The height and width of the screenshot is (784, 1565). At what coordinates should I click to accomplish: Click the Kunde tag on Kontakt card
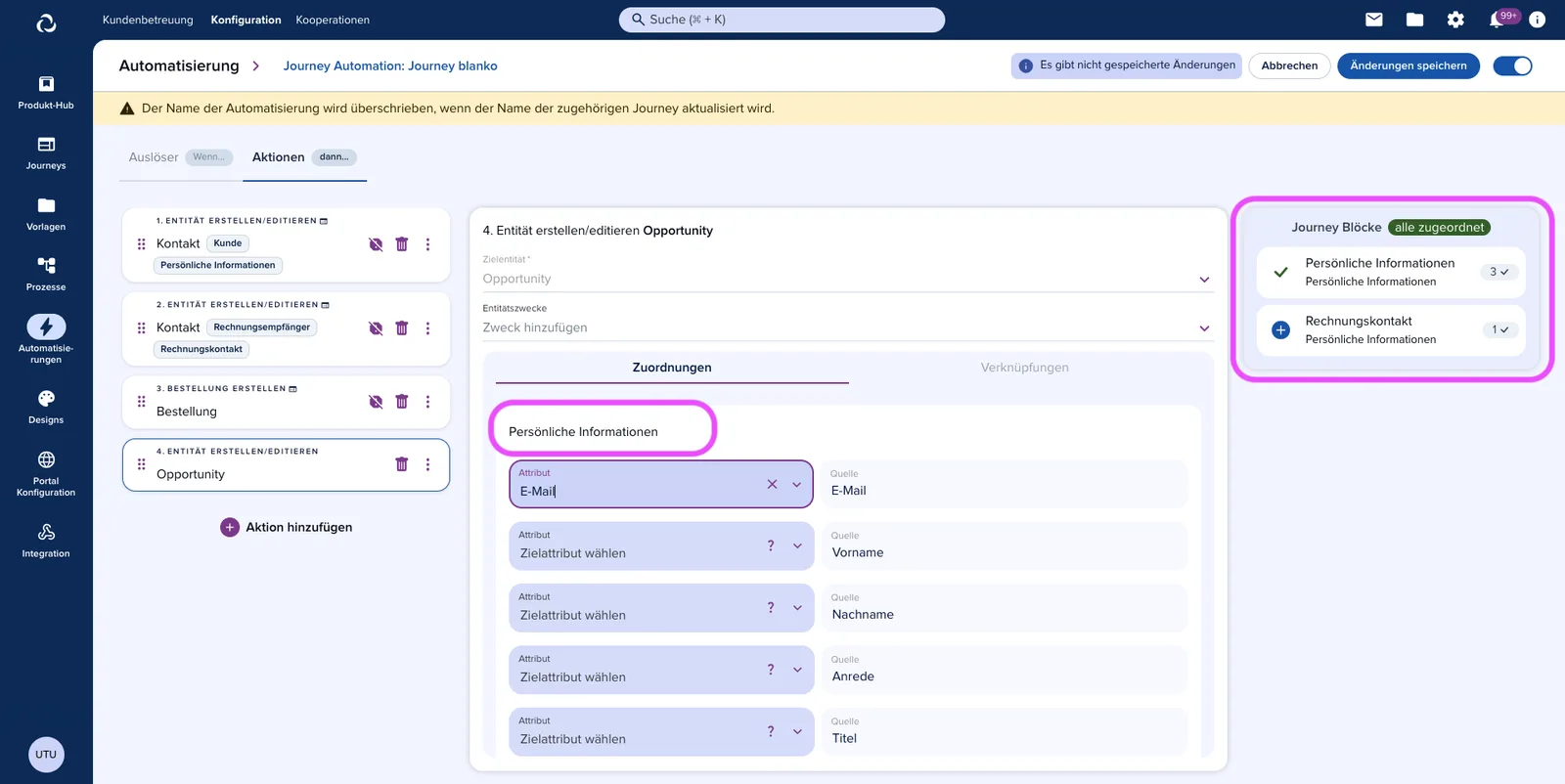(228, 243)
